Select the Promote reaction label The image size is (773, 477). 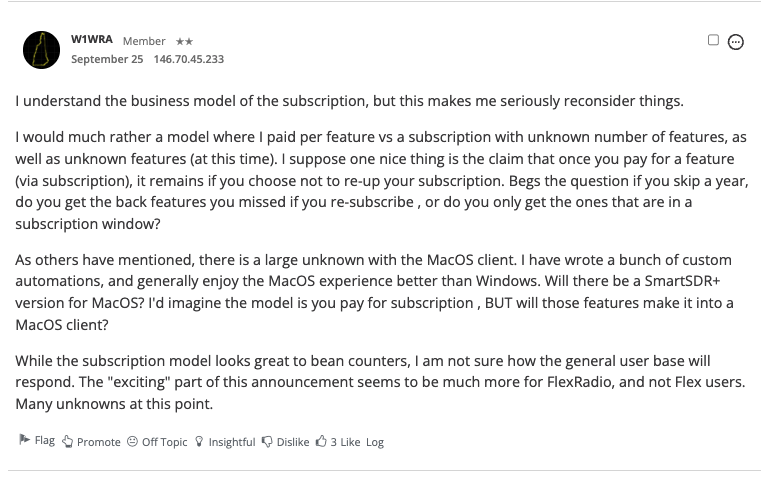tap(99, 442)
